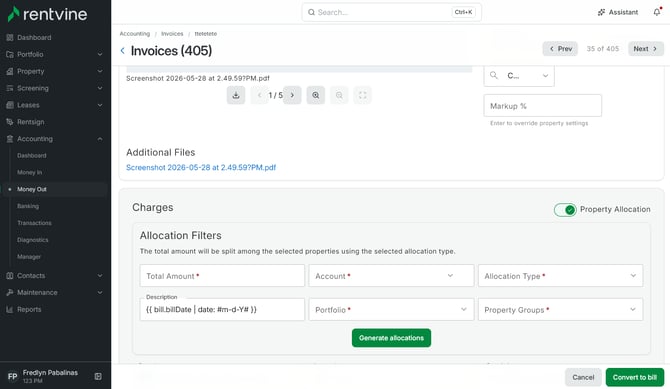Image resolution: width=670 pixels, height=389 pixels.
Task: Click Convert to bill button
Action: click(x=635, y=377)
